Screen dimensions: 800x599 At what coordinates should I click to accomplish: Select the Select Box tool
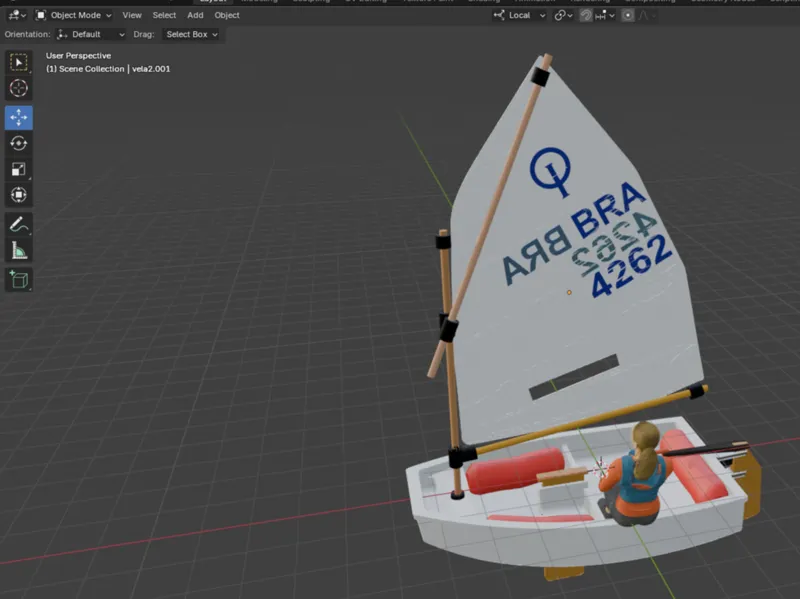[x=19, y=63]
